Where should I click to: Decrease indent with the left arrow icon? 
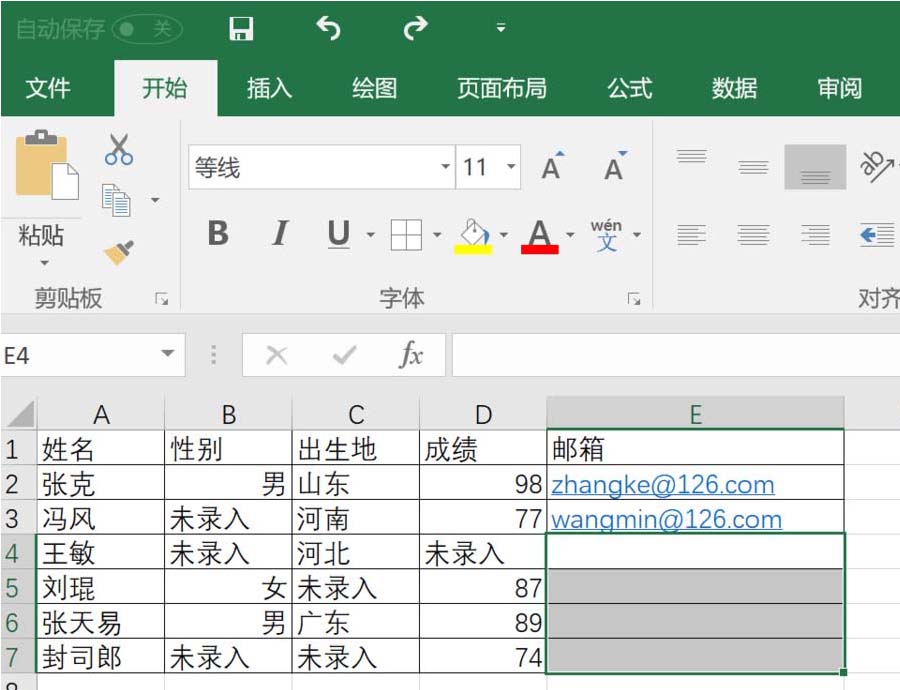tap(877, 235)
